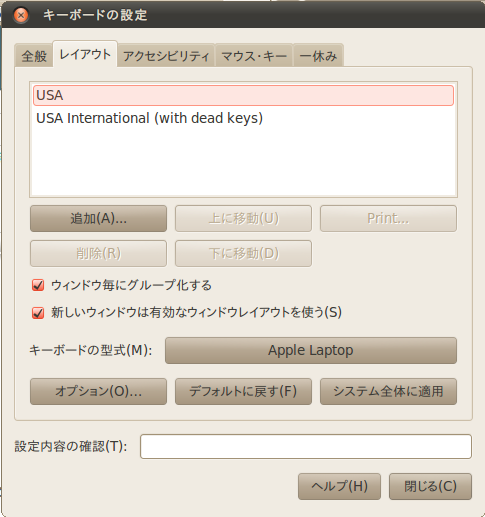Open the Apple Laptop keyboard model selector
Viewport: 485px width, 517px height.
pos(311,351)
